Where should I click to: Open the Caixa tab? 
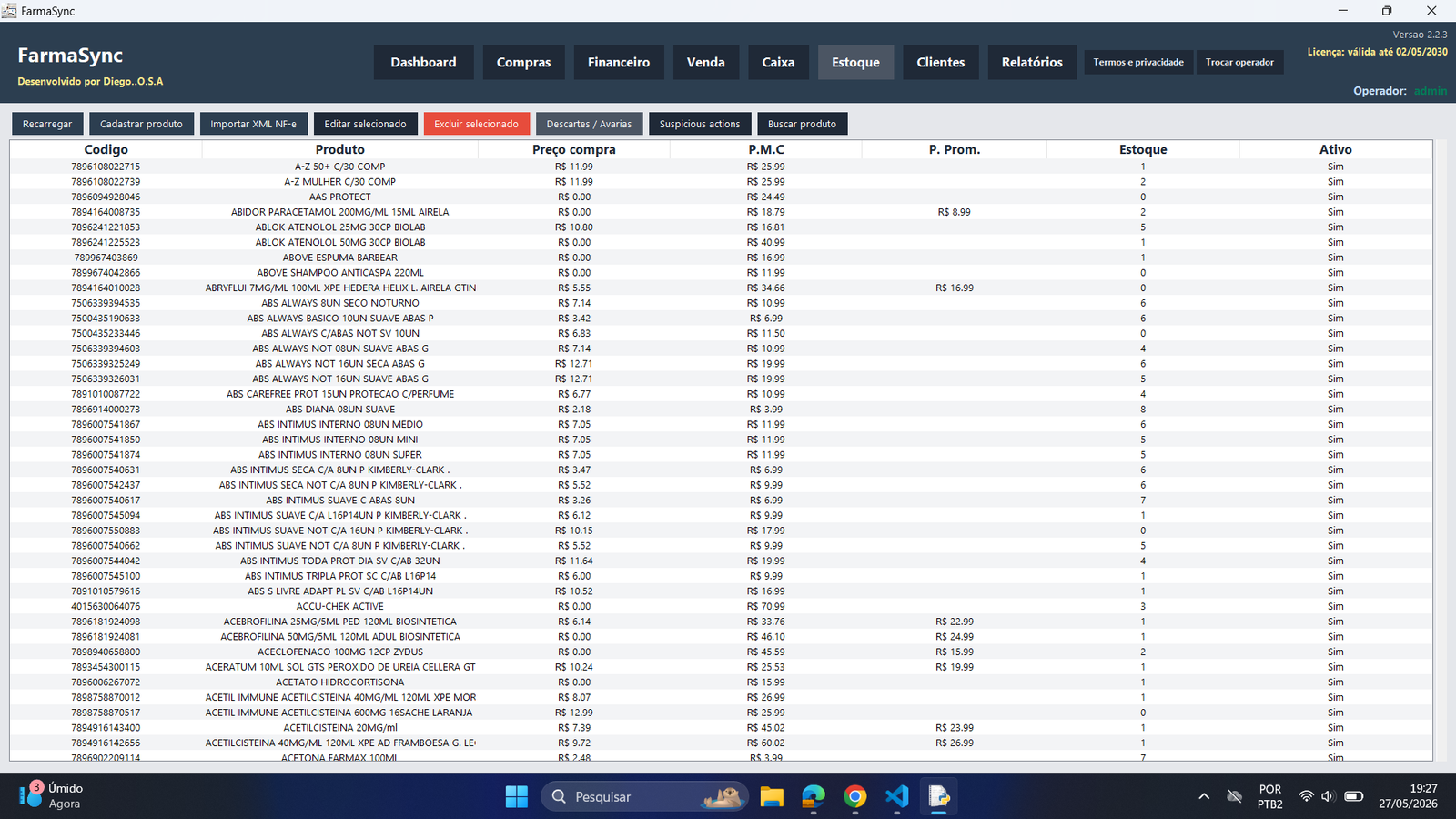[778, 62]
